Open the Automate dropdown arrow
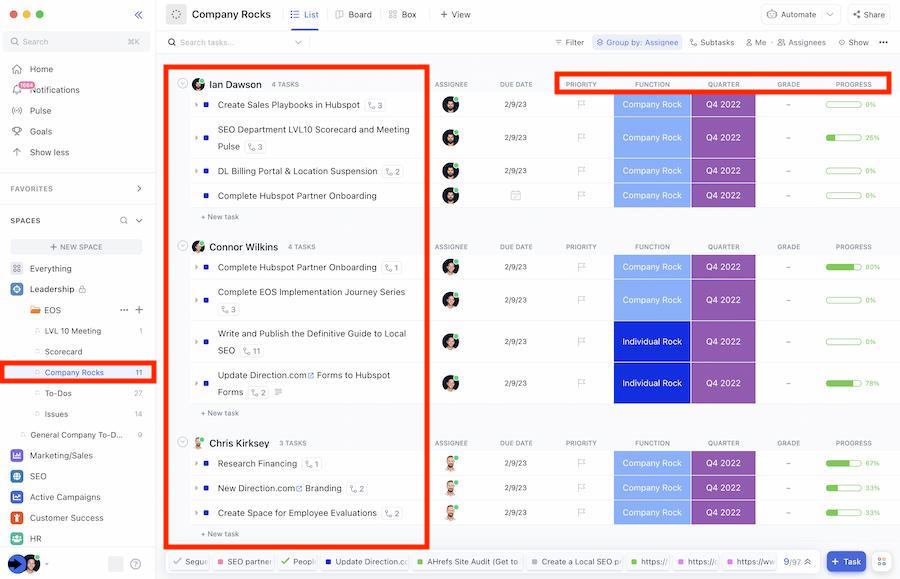Viewport: 900px width, 579px height. click(x=832, y=14)
